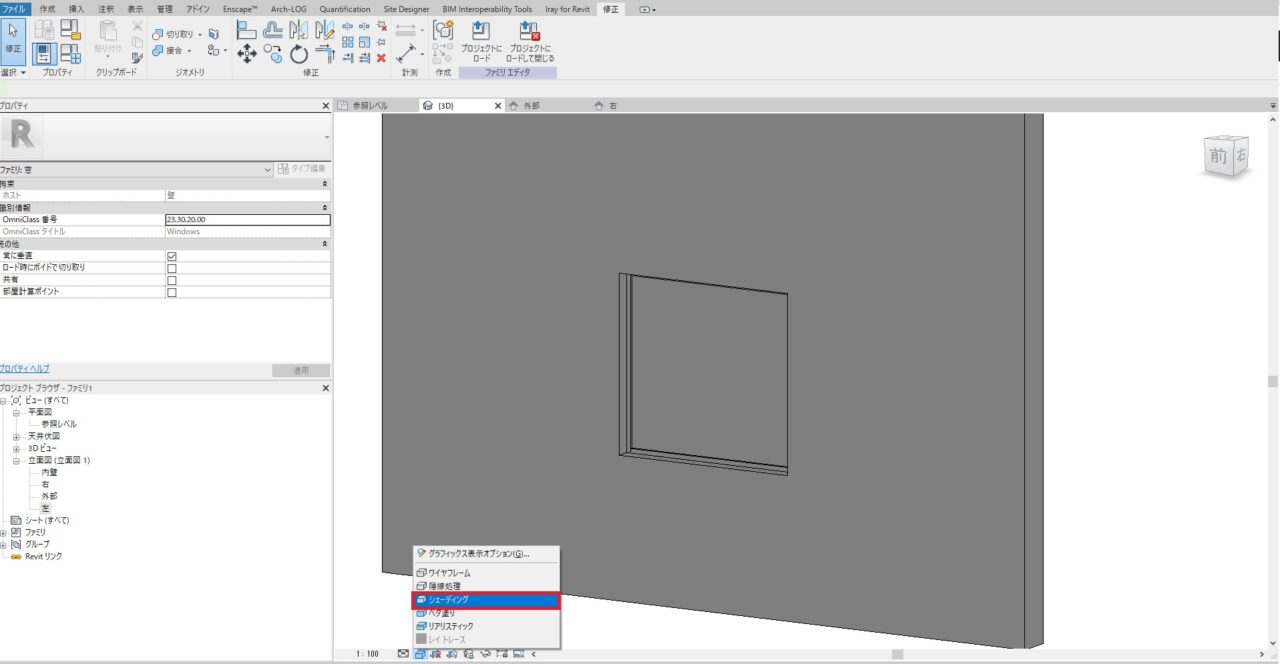Expand the ファミリ tree node
Image resolution: width=1280 pixels, height=664 pixels.
[x=4, y=532]
